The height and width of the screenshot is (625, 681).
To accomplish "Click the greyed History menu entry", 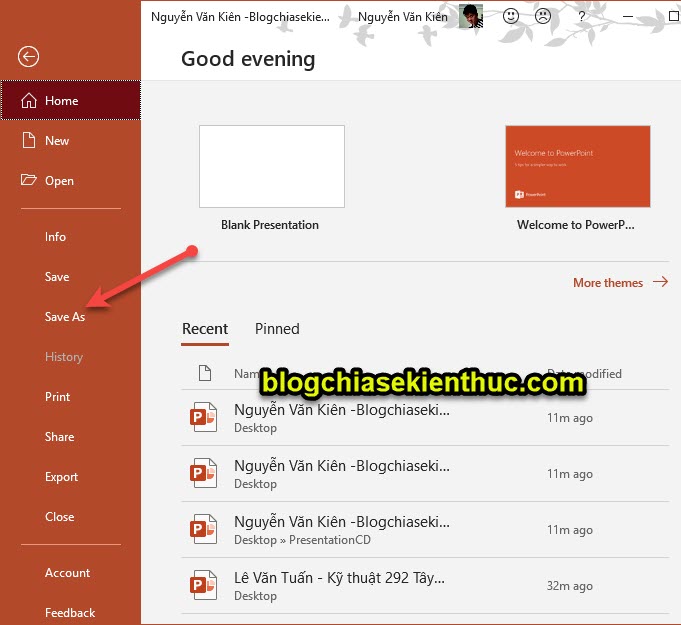I will click(64, 357).
